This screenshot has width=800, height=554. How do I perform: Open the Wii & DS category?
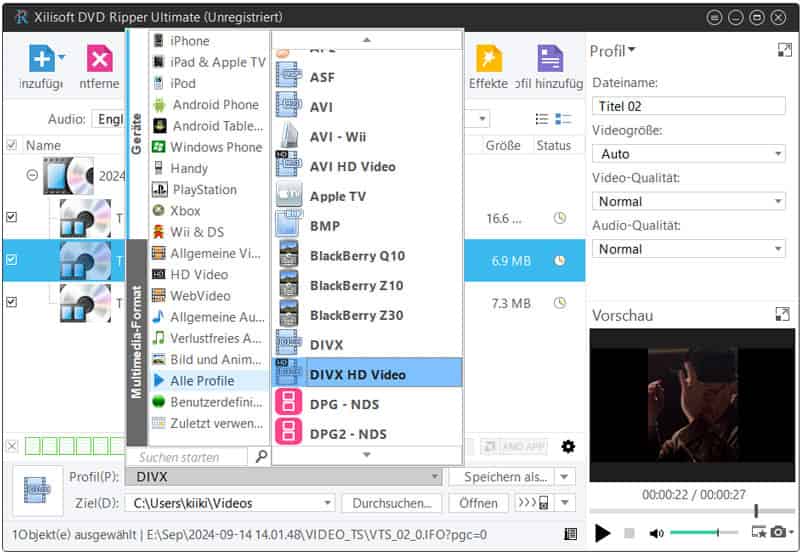[x=209, y=232]
